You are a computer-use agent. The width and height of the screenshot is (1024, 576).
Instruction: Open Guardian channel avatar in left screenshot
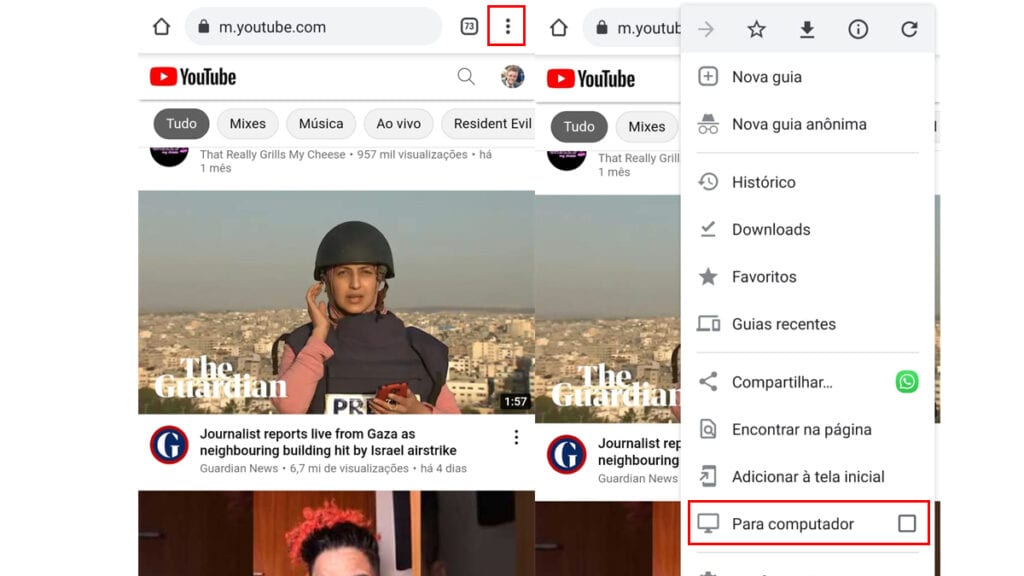coord(169,445)
